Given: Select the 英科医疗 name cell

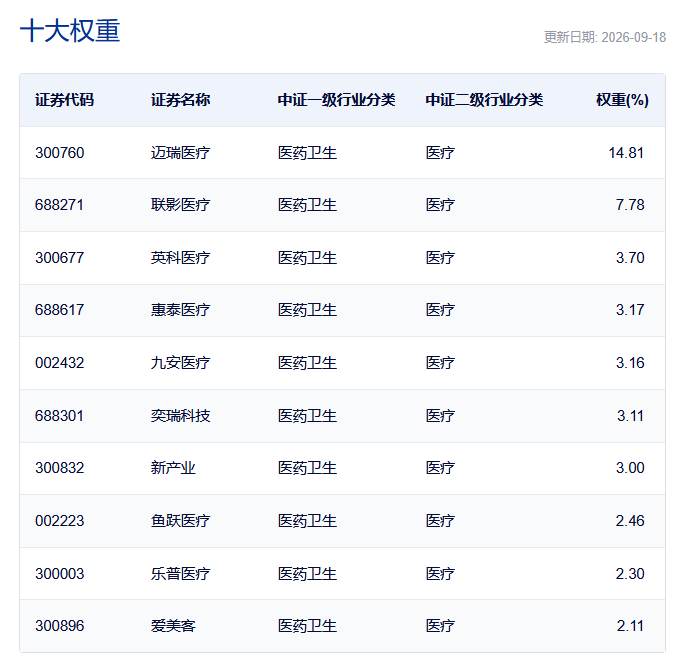Looking at the screenshot, I should pos(180,258).
